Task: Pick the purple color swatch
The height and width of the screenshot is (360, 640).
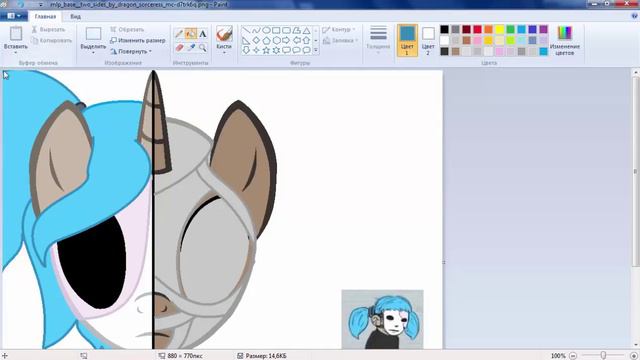Action: coord(543,29)
